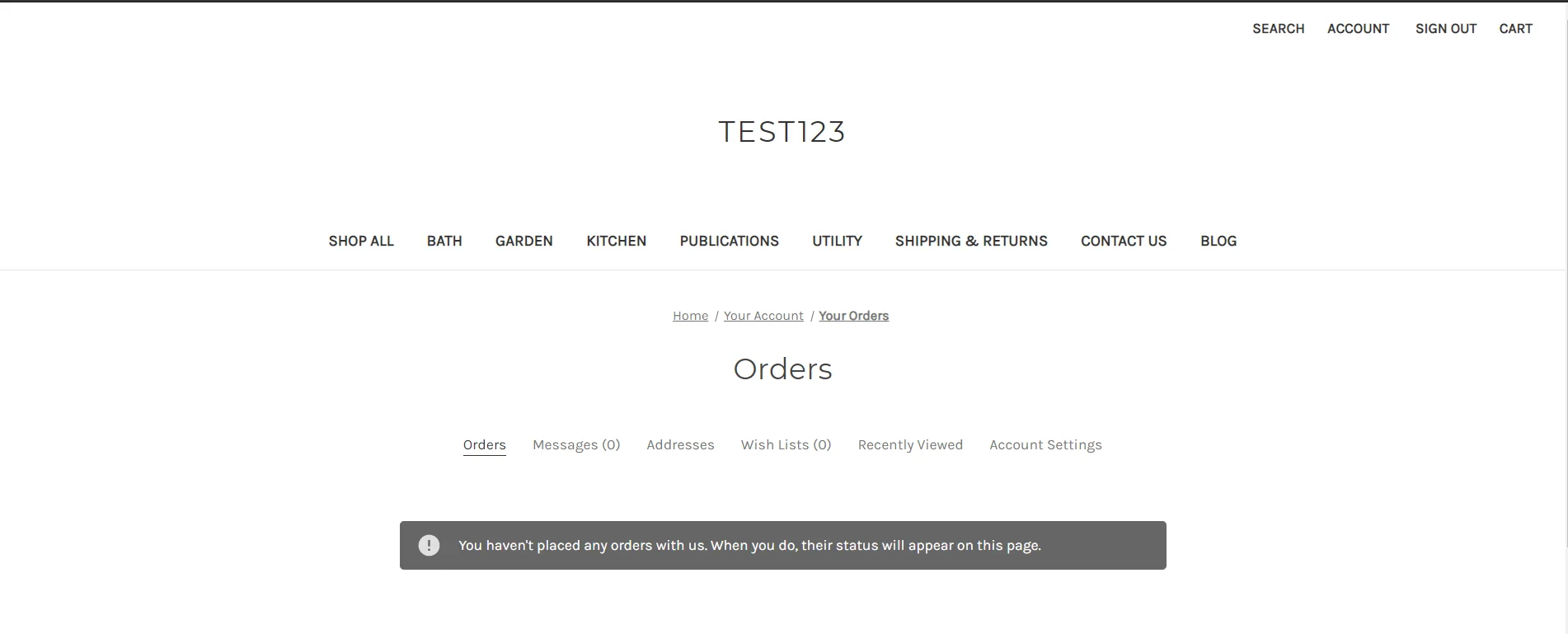Switch to Messages (0) tab

[x=576, y=445]
